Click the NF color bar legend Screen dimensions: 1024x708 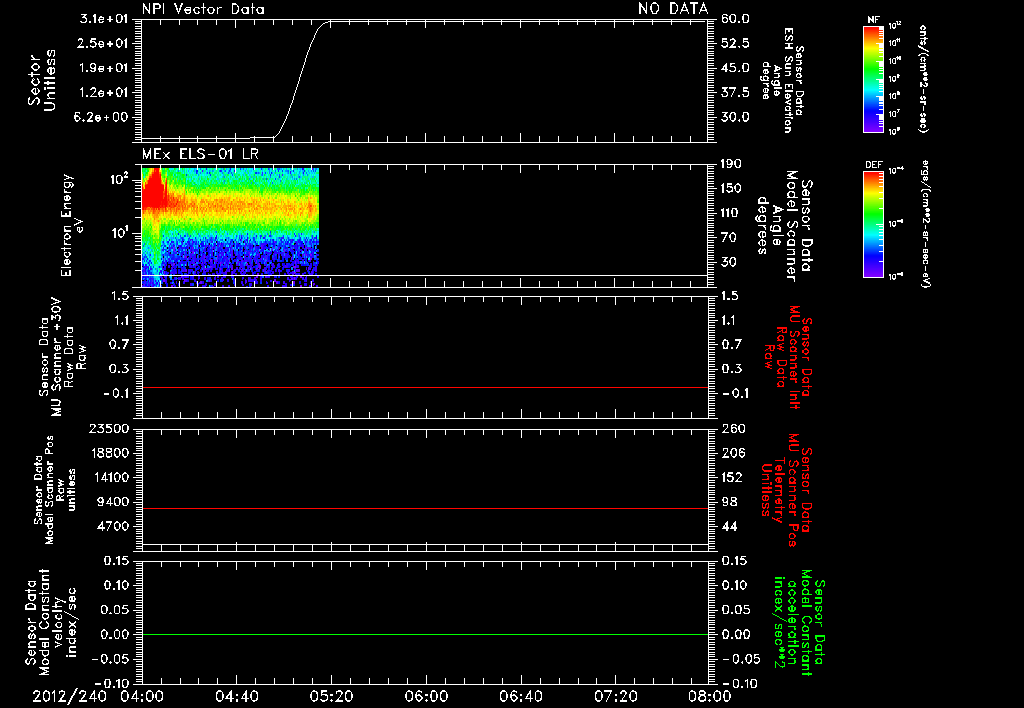[873, 79]
